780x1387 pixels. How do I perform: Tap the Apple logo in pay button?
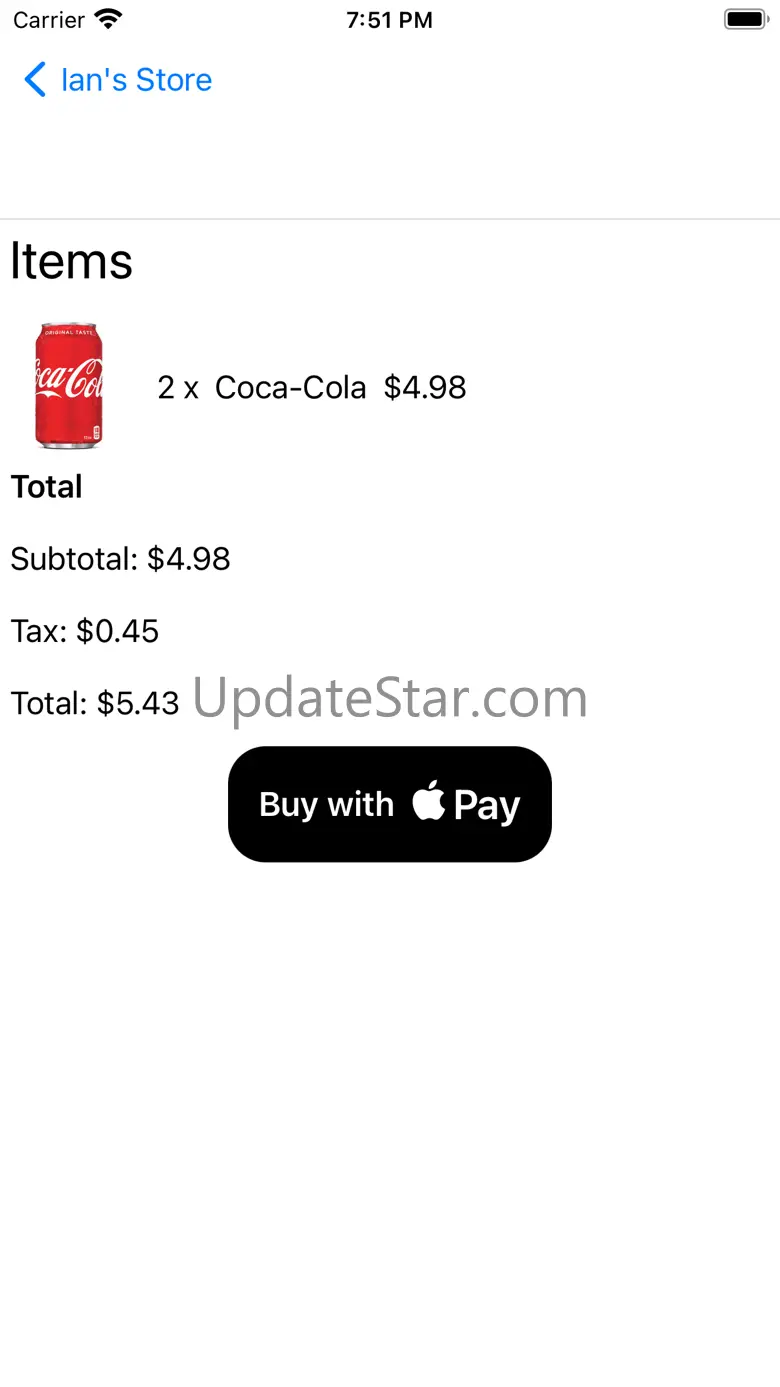coord(429,801)
